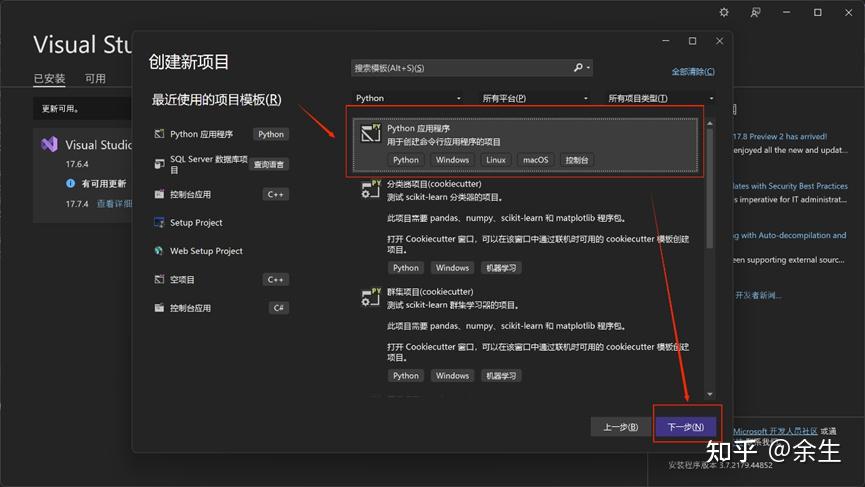
Task: Open the 所有项目类型(T) dropdown
Action: (661, 98)
